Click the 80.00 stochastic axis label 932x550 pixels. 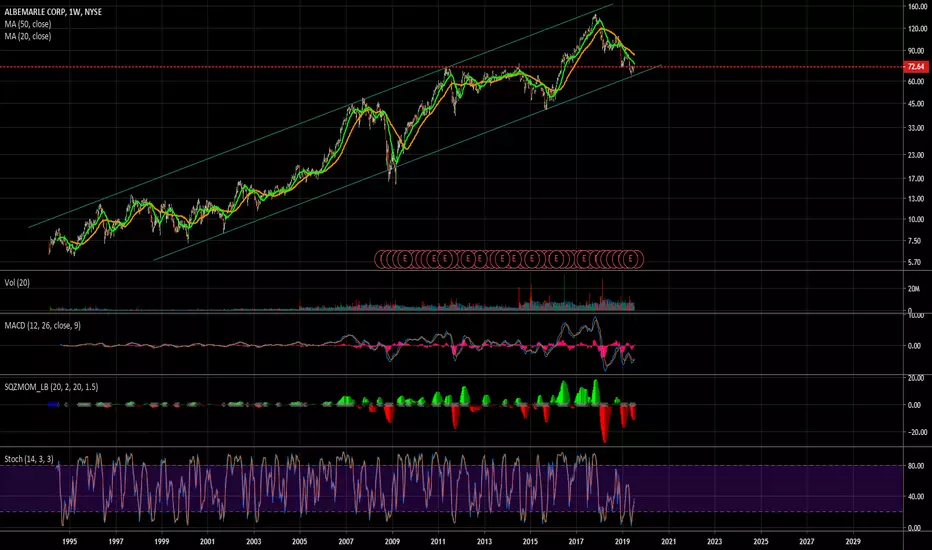(917, 466)
